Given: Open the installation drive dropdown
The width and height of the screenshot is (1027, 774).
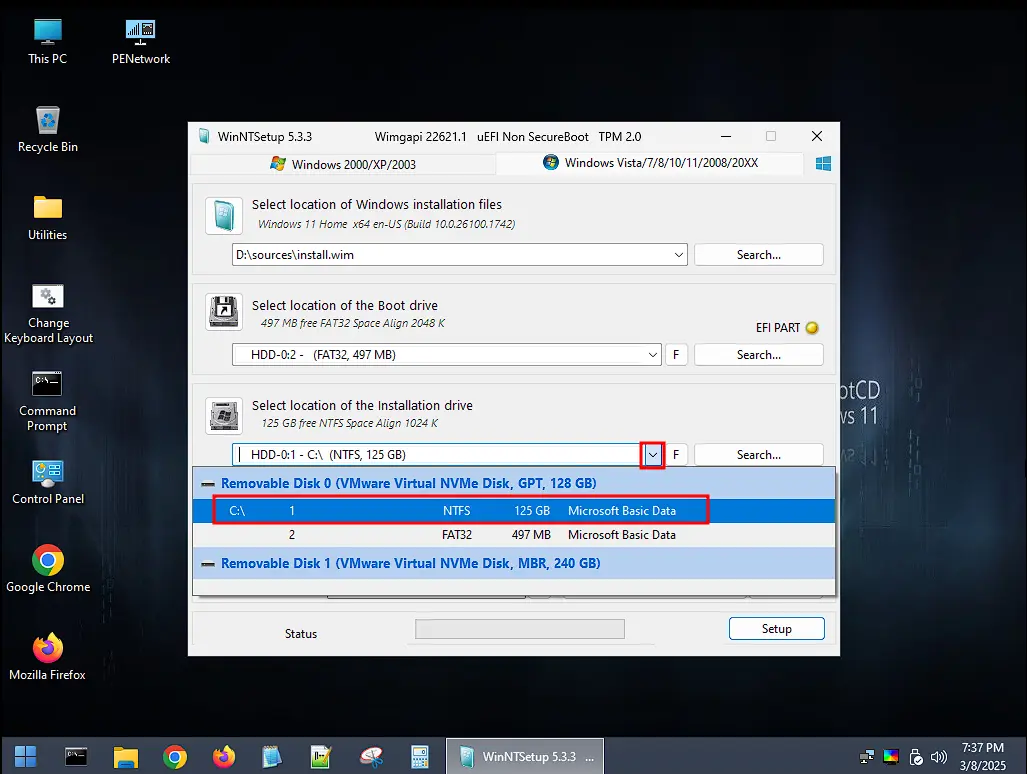Looking at the screenshot, I should point(652,454).
